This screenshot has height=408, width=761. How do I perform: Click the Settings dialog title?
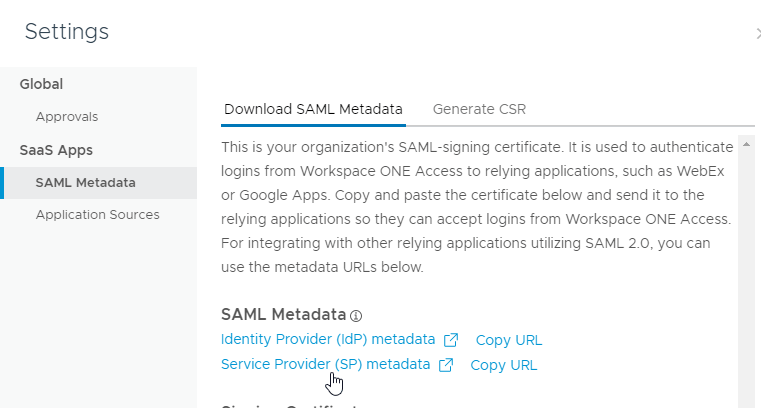pos(67,32)
